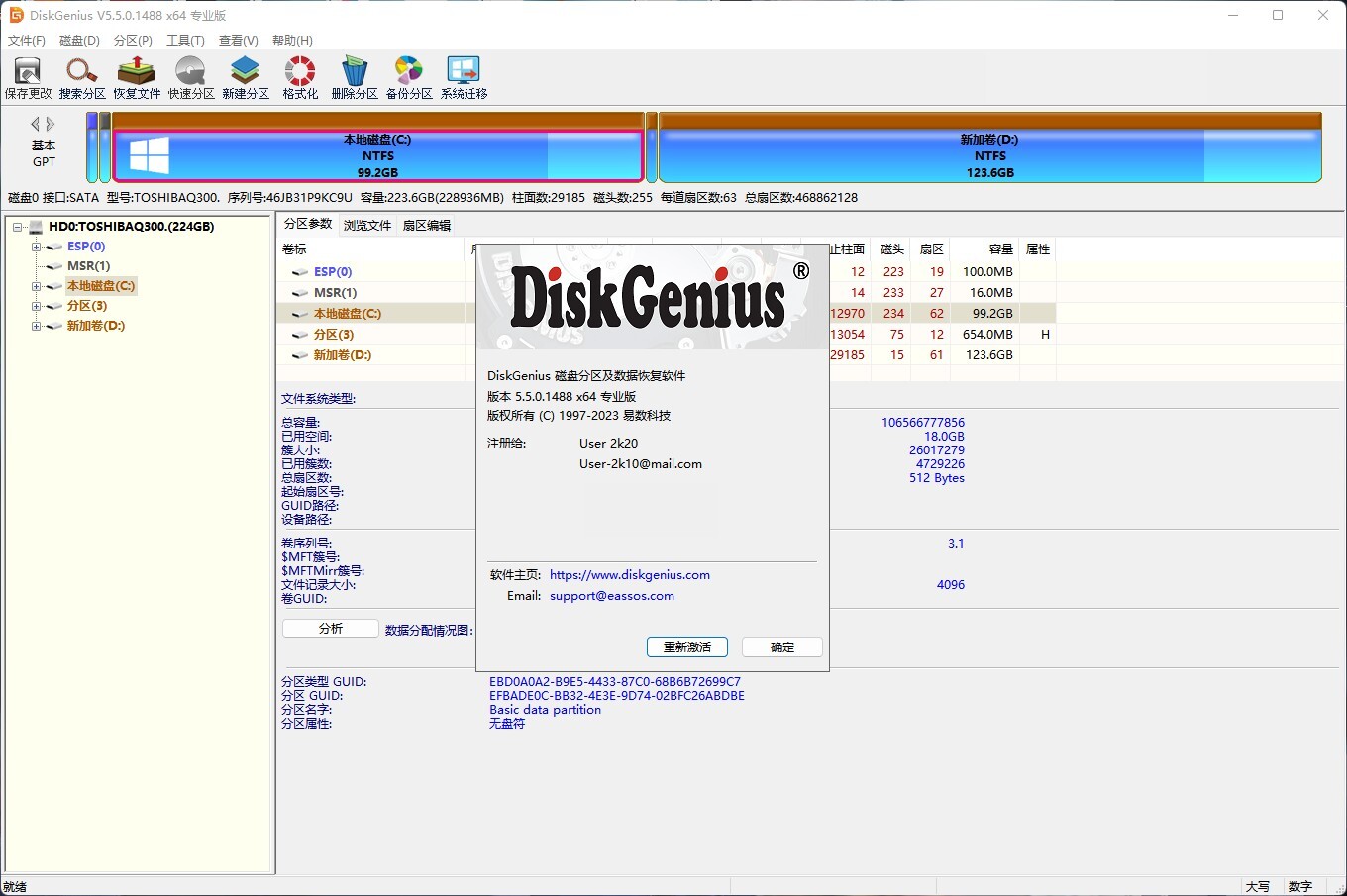Start the System Migration (系统迁移) tool
Image resolution: width=1347 pixels, height=896 pixels.
coord(464,77)
